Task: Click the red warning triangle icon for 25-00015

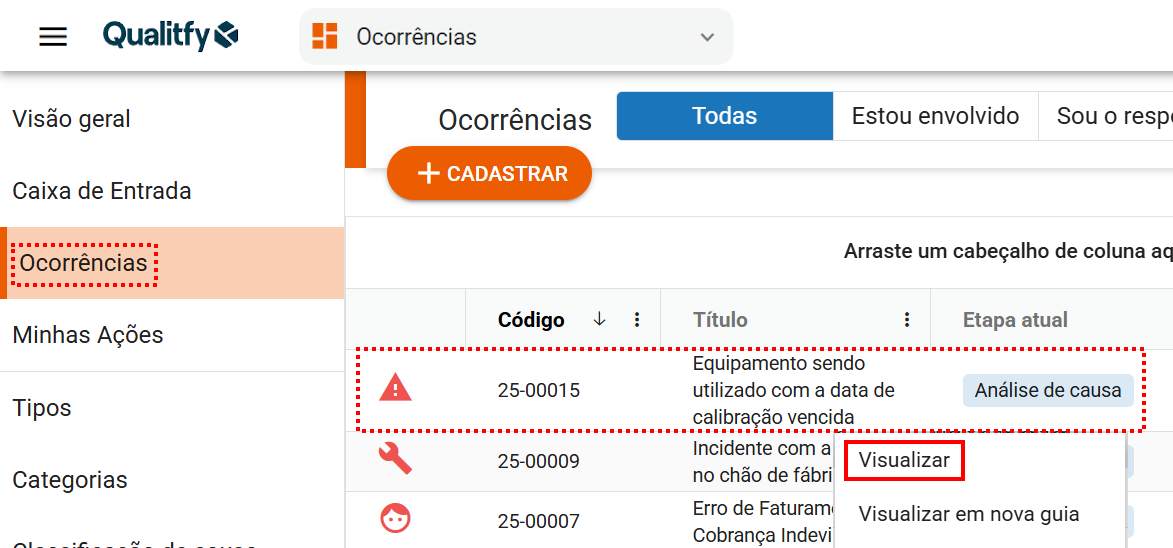Action: 396,389
